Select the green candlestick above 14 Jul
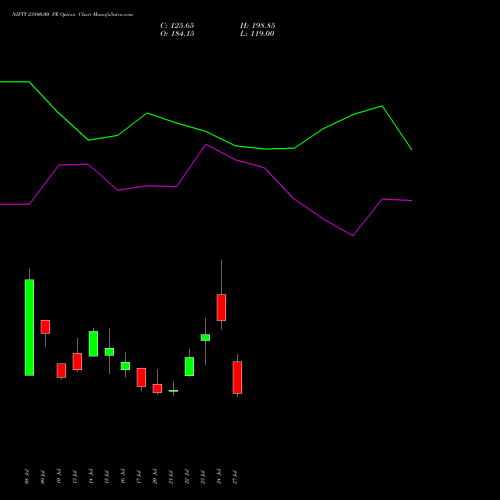500x500 pixels. coord(93,344)
